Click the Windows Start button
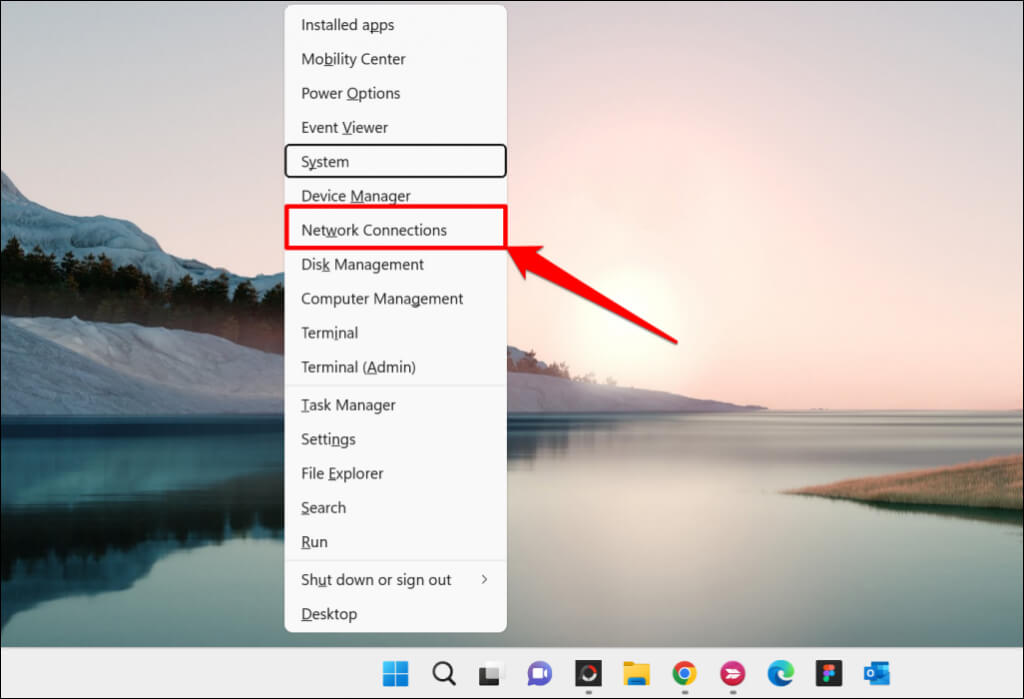The image size is (1024, 699). pos(396,673)
